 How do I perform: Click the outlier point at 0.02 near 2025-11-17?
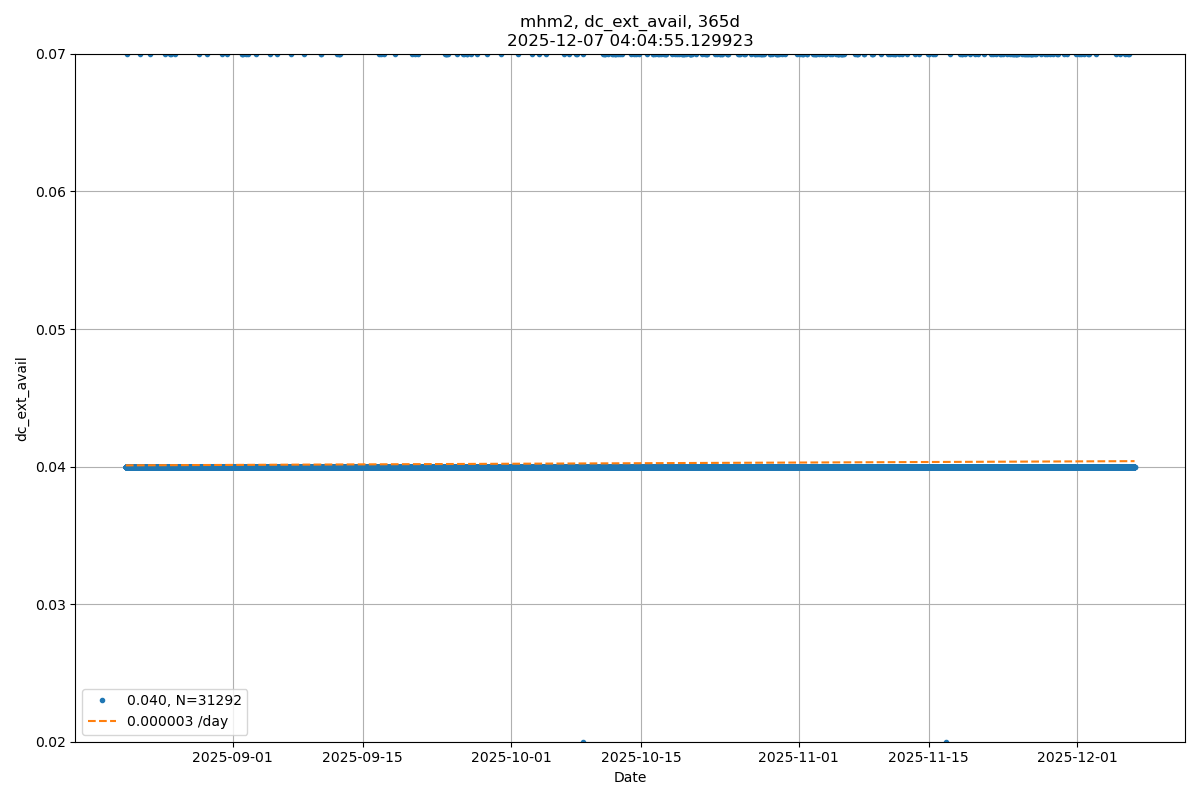click(x=946, y=742)
